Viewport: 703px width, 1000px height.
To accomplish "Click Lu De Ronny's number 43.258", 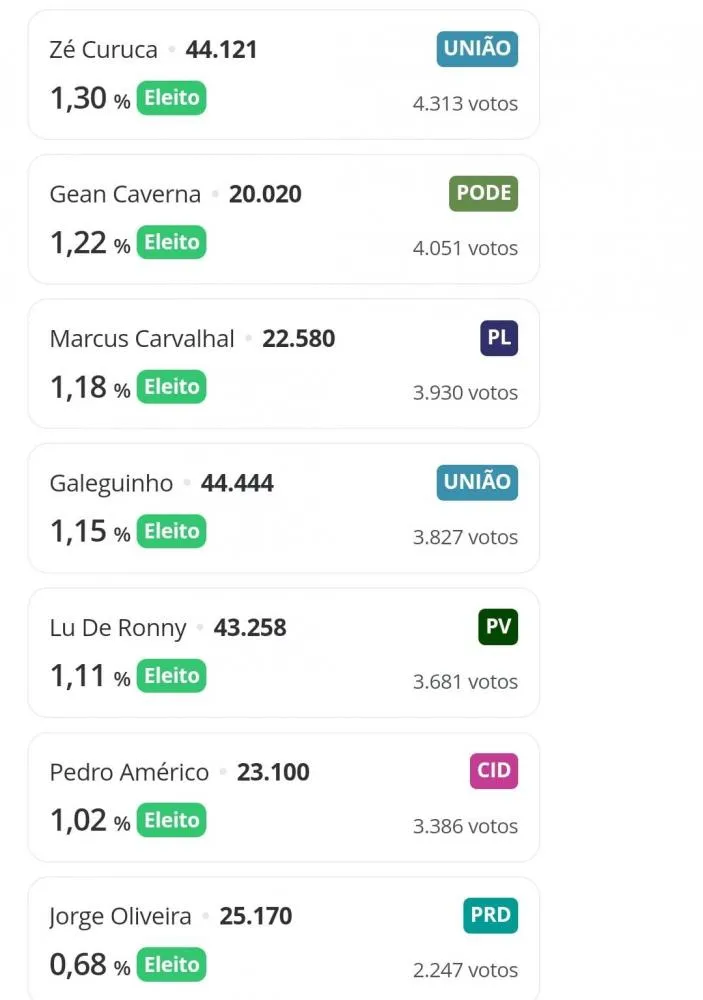I will 250,628.
